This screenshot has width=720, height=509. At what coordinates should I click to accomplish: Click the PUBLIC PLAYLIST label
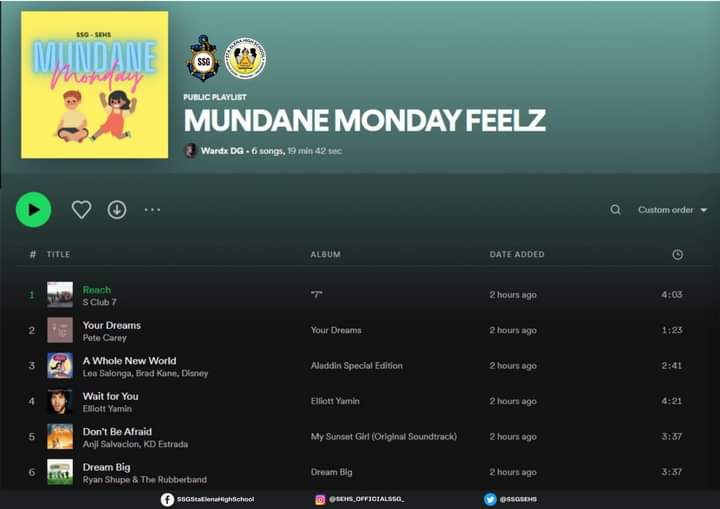pos(215,97)
